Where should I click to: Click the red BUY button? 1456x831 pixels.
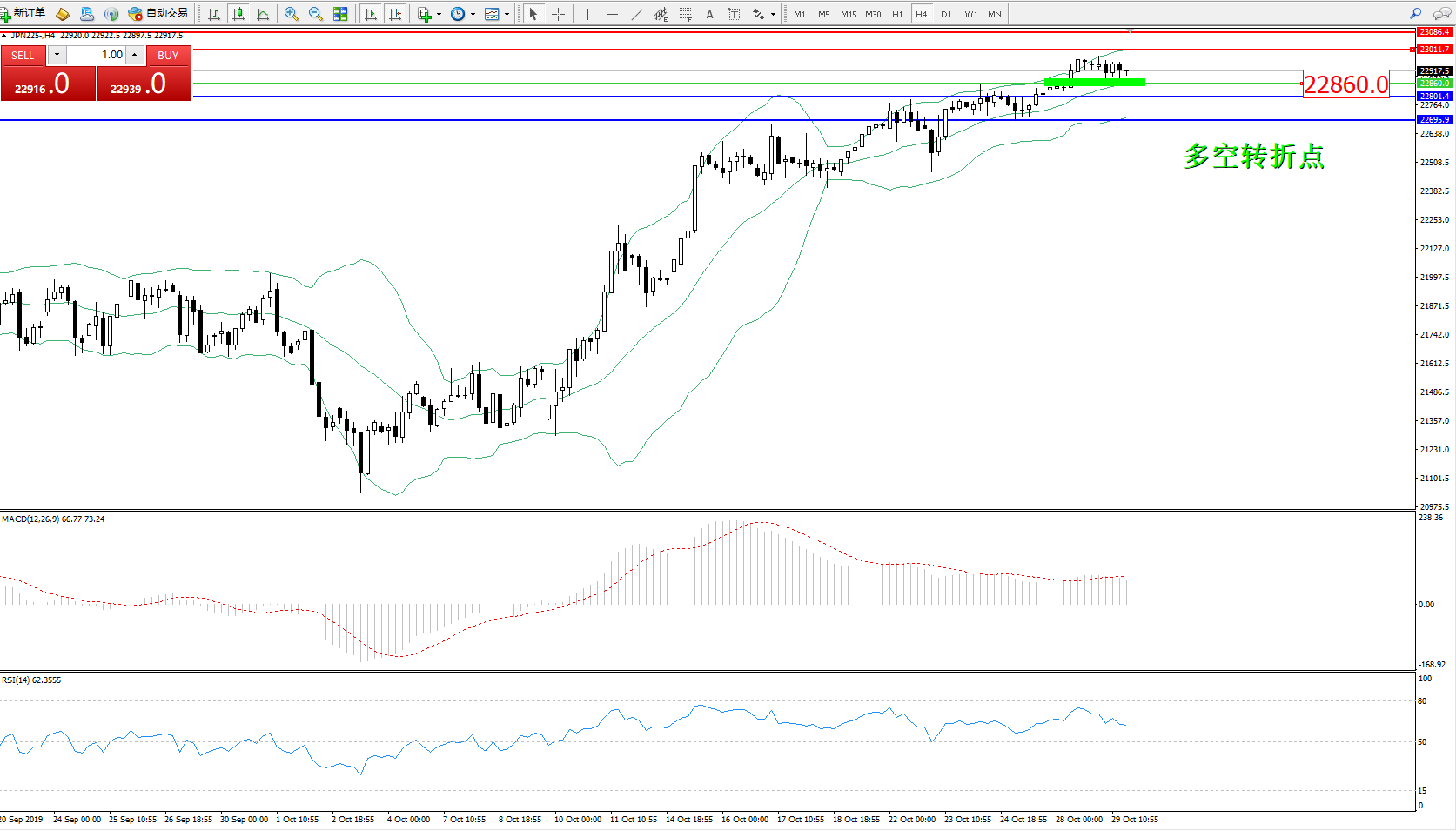168,55
